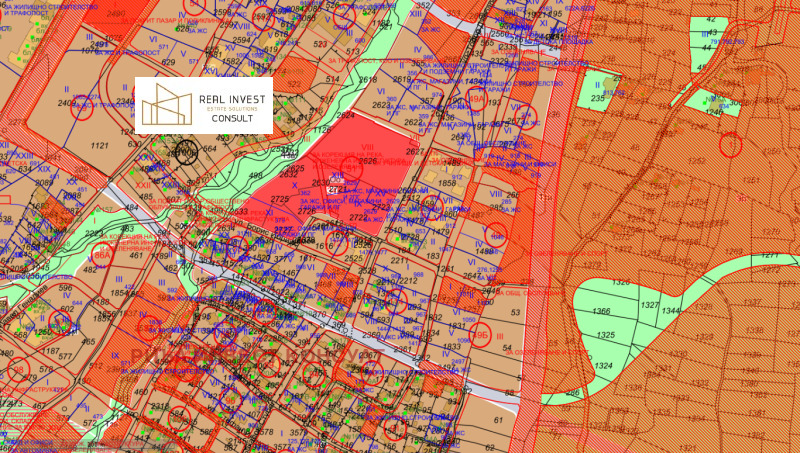Select parcel label 2624
This screenshot has height=453, width=800.
[x=345, y=115]
